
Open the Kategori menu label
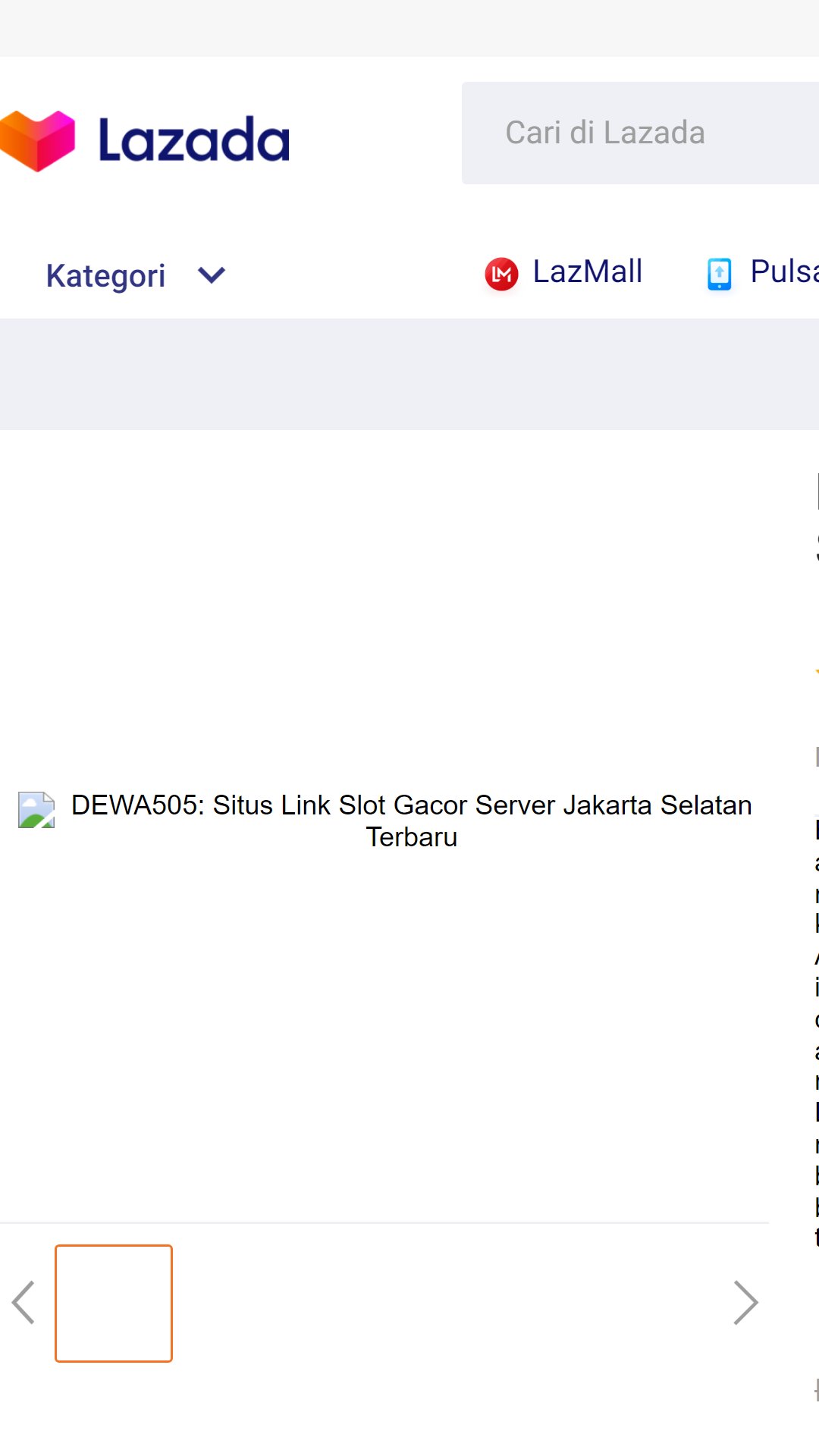(105, 275)
